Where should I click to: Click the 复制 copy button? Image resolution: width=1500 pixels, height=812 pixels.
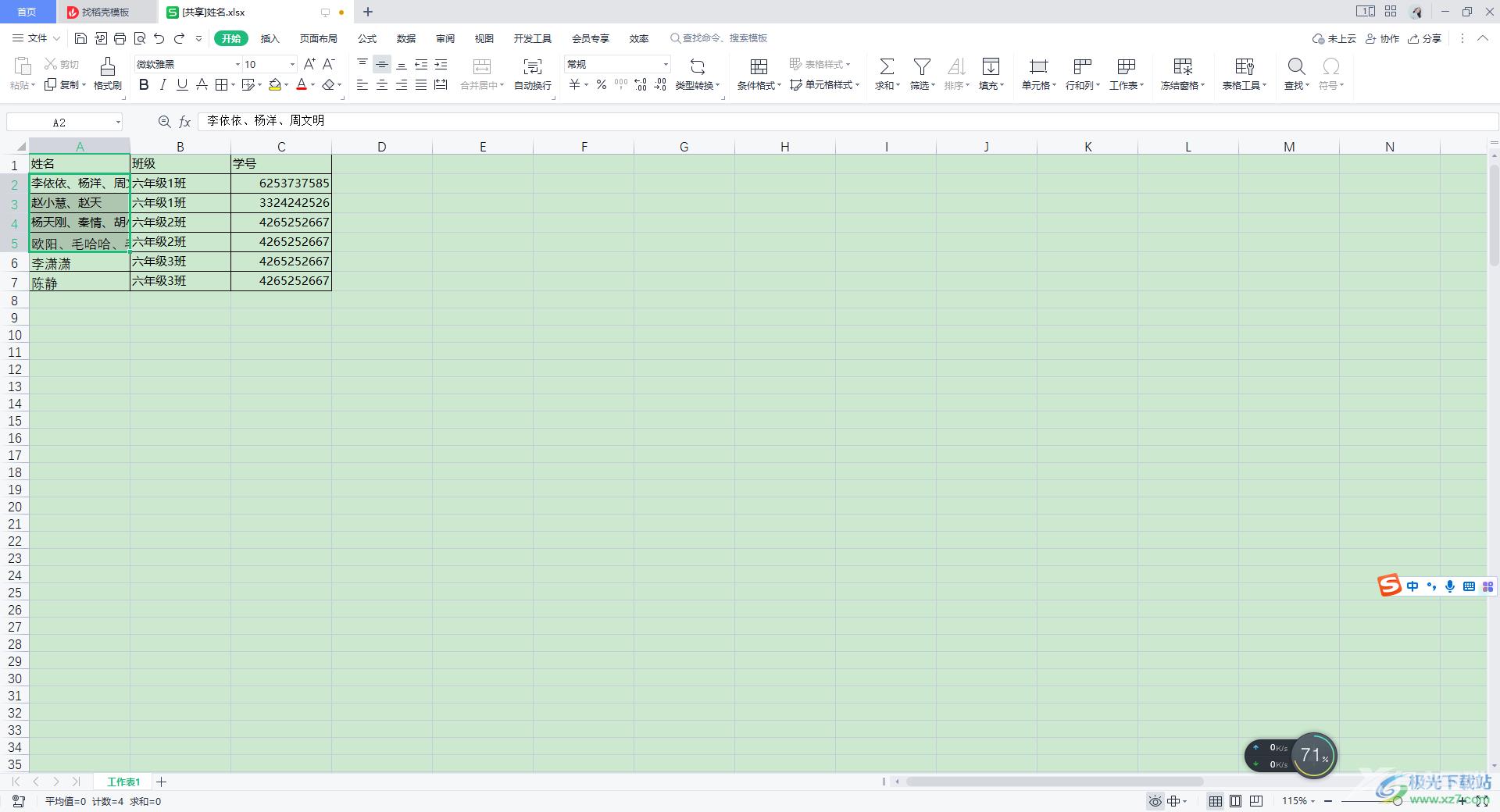[65, 84]
